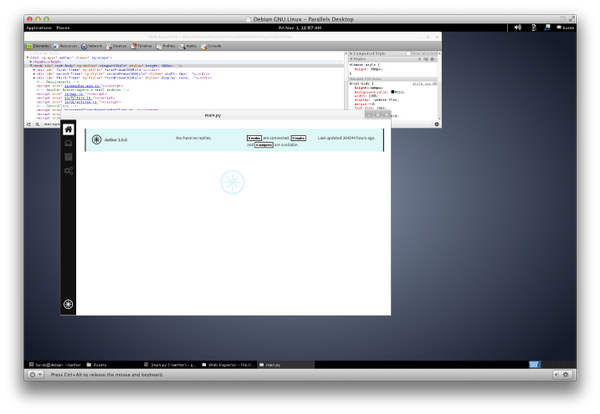Switch to Profiles panel in Web Inspector

(166, 46)
